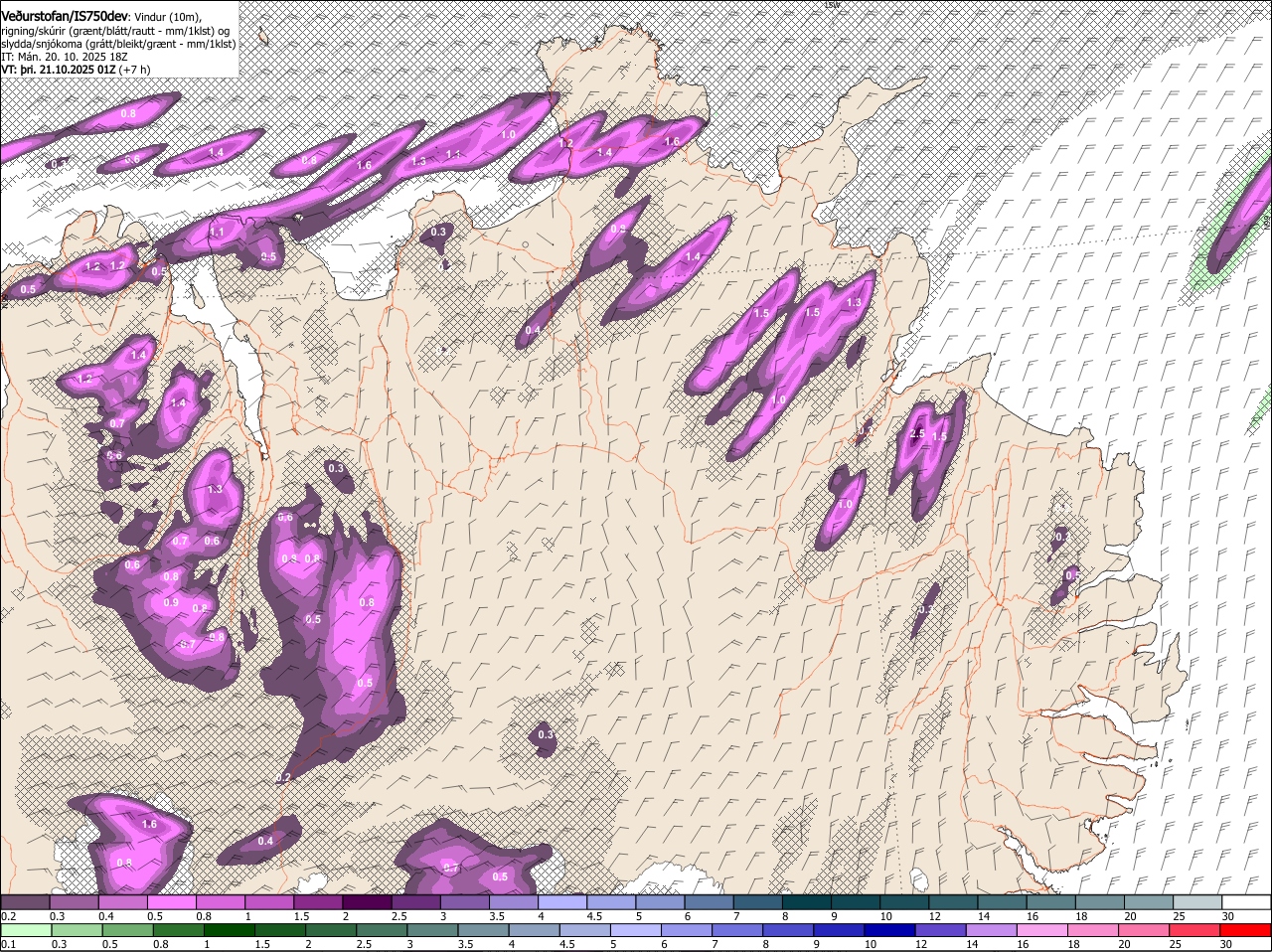
Task: Click the '12' label on the snow scale
Action: pyautogui.click(x=935, y=915)
